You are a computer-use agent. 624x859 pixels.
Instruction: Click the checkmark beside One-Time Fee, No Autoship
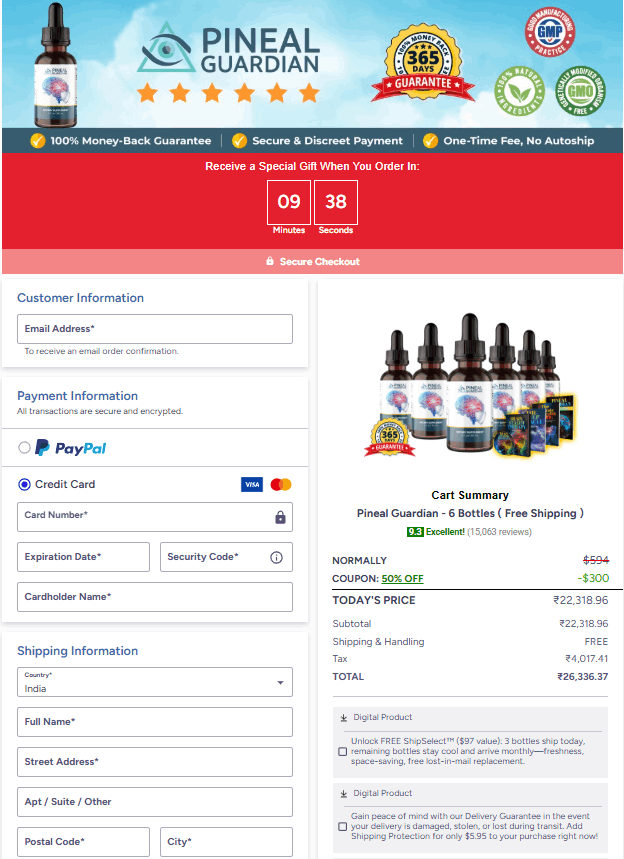pyautogui.click(x=431, y=141)
